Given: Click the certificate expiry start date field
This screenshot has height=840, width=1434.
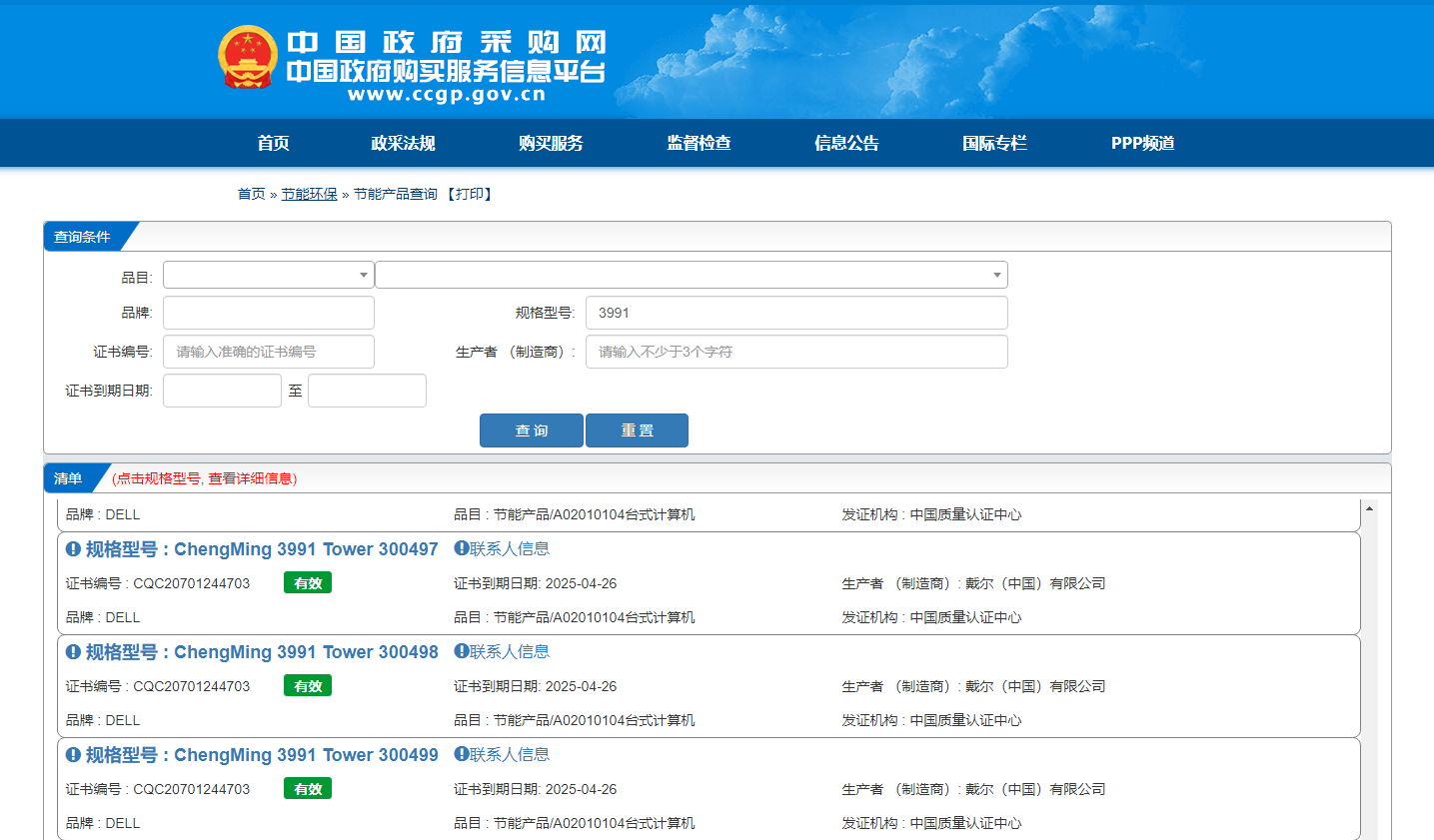Looking at the screenshot, I should point(222,391).
